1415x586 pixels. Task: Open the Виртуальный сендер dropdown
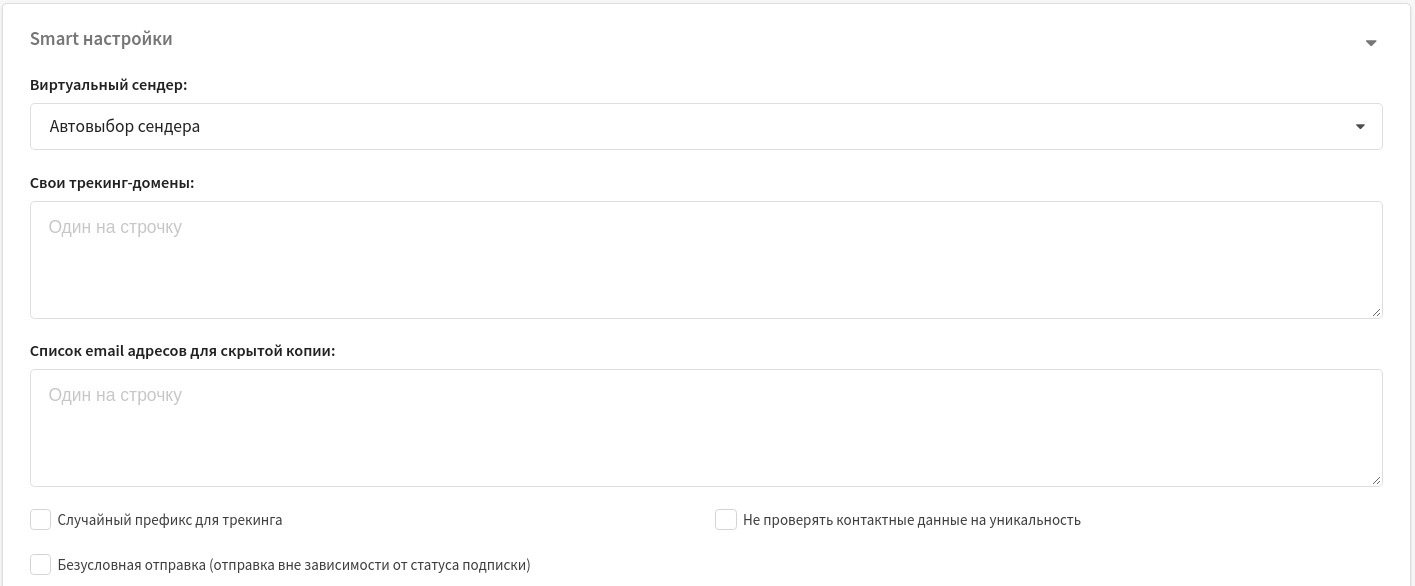705,127
